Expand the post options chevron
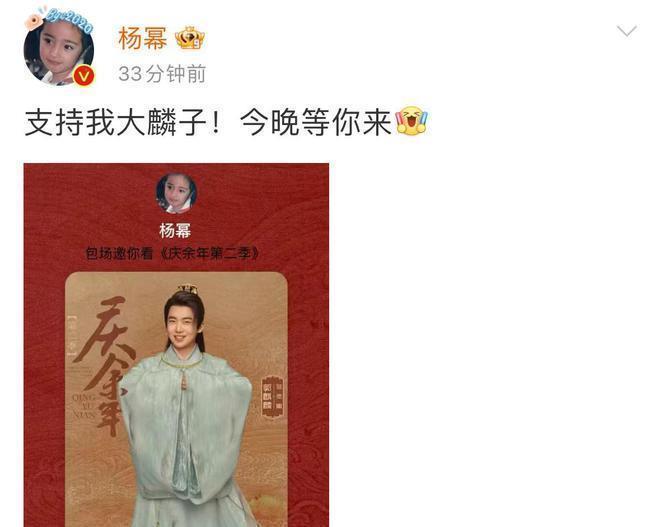 626,31
